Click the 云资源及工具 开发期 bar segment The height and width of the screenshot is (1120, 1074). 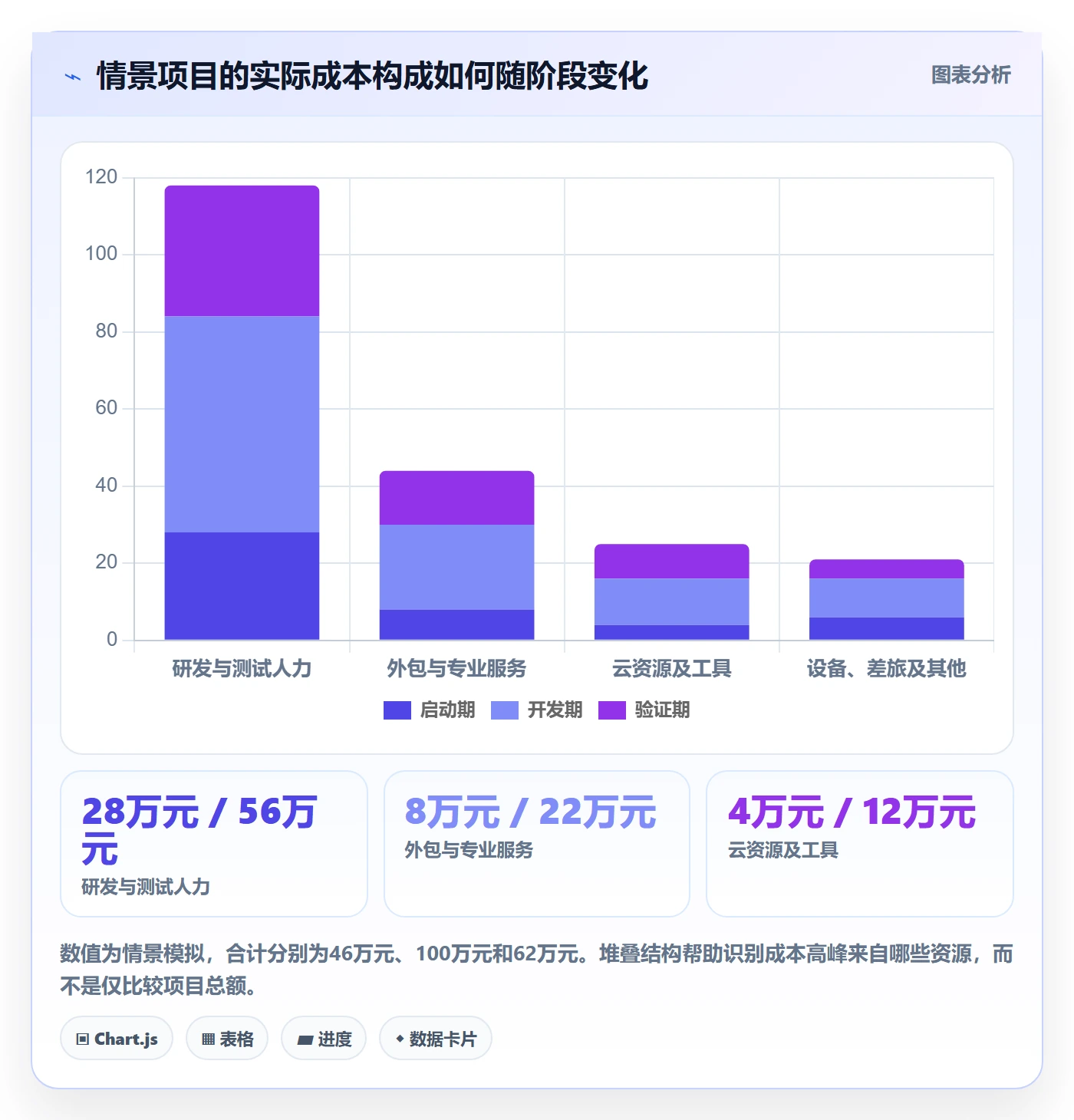click(x=671, y=601)
